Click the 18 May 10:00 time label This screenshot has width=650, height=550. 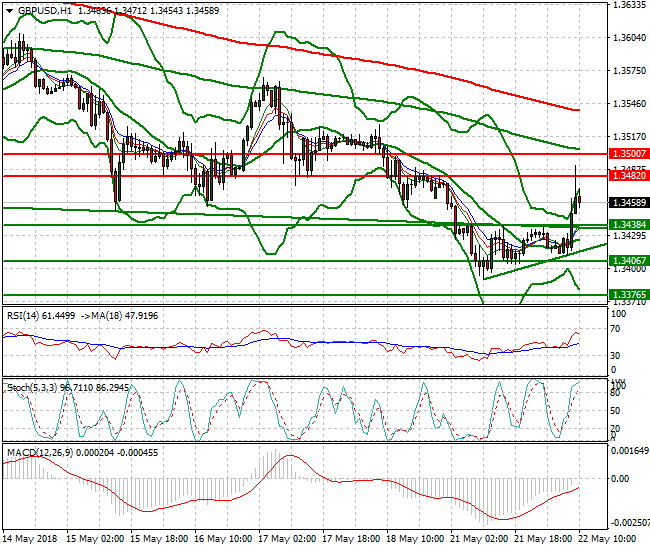point(415,539)
